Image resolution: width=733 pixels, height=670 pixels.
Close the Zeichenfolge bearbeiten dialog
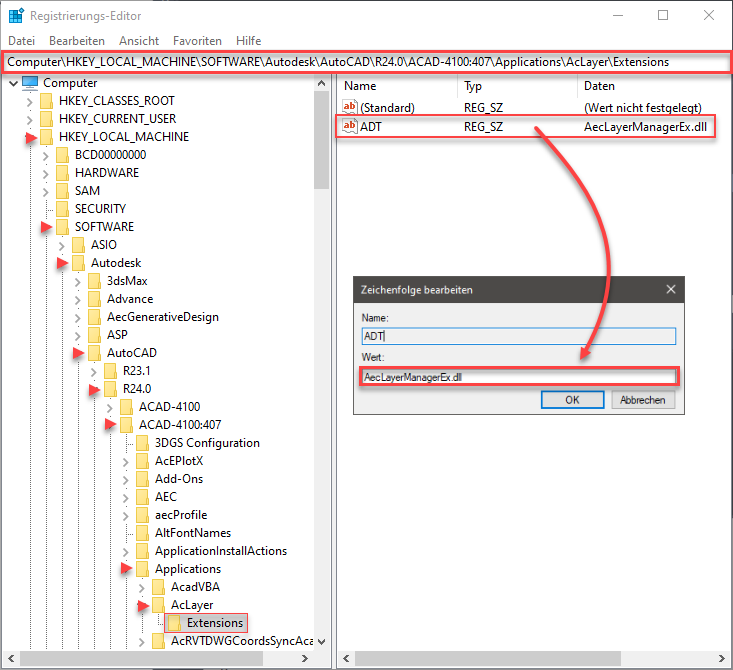(671, 289)
